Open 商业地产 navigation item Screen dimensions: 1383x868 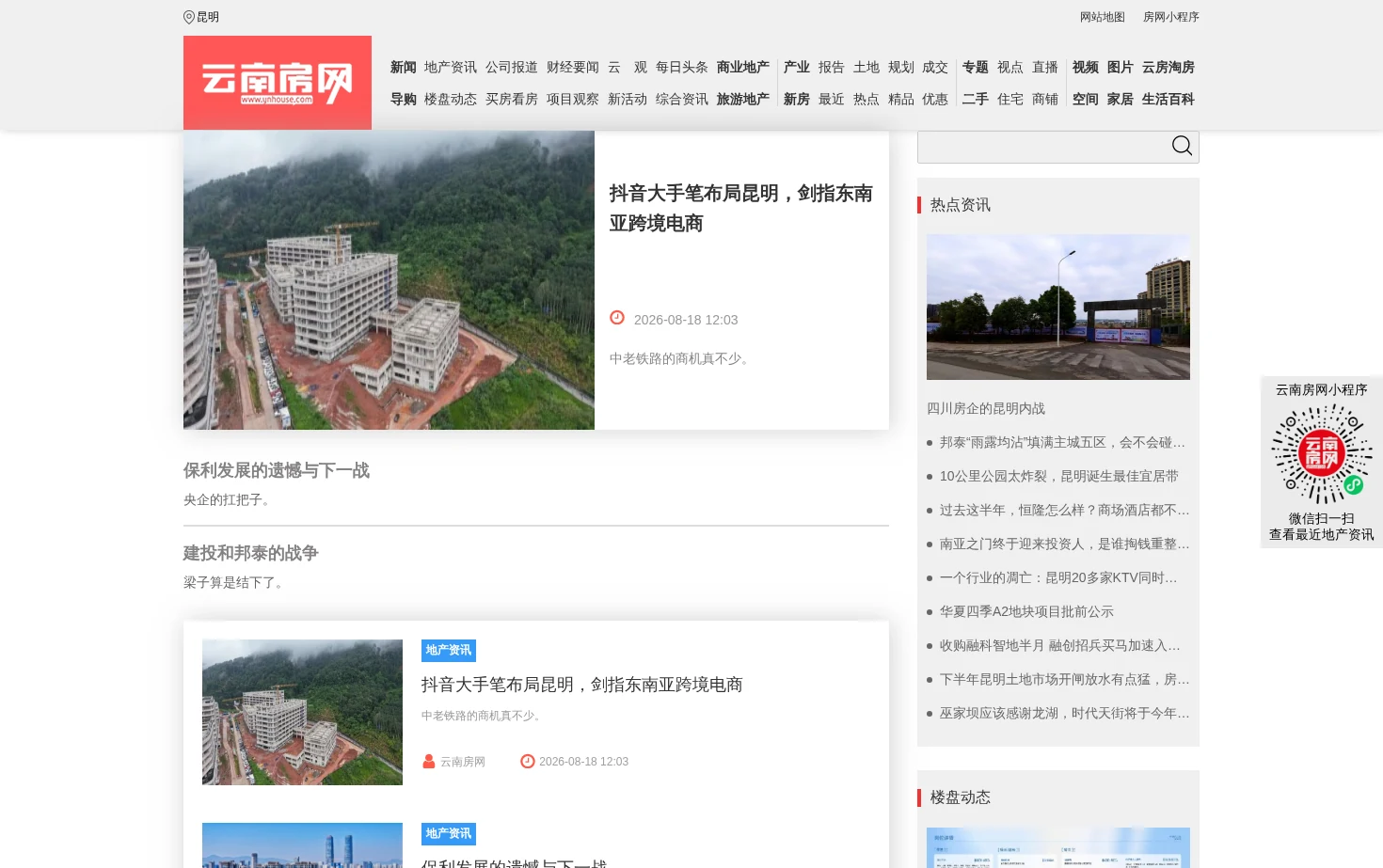[743, 68]
